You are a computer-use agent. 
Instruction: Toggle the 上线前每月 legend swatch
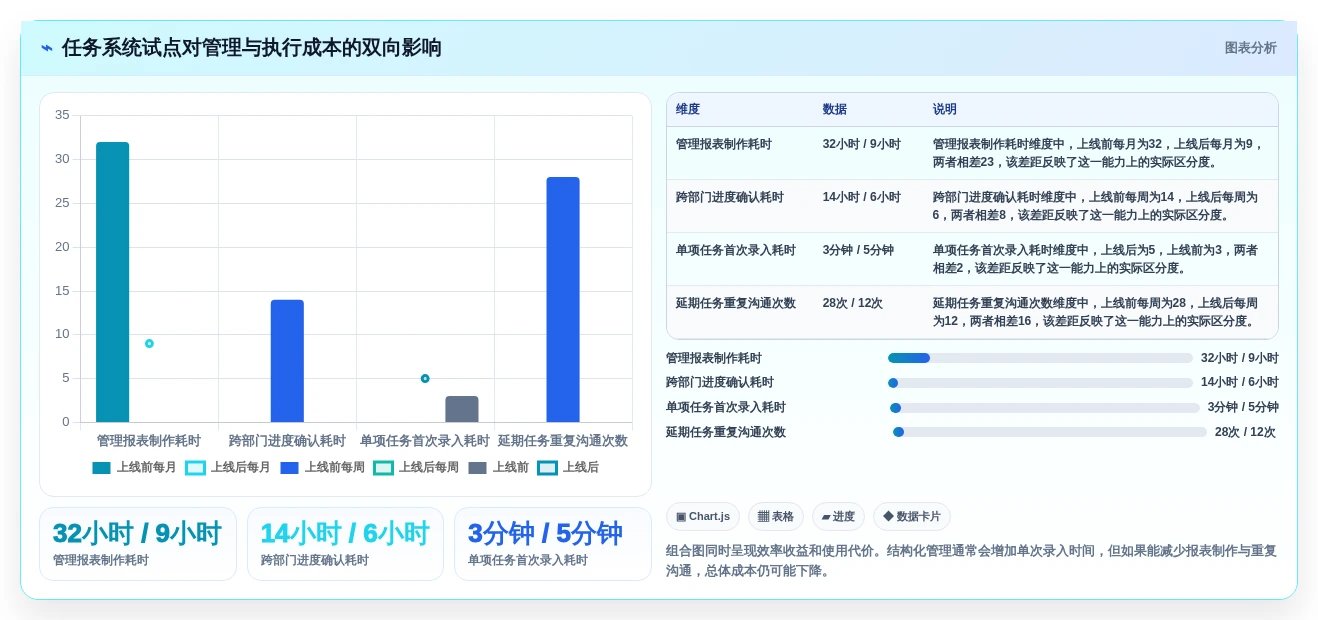[x=101, y=468]
